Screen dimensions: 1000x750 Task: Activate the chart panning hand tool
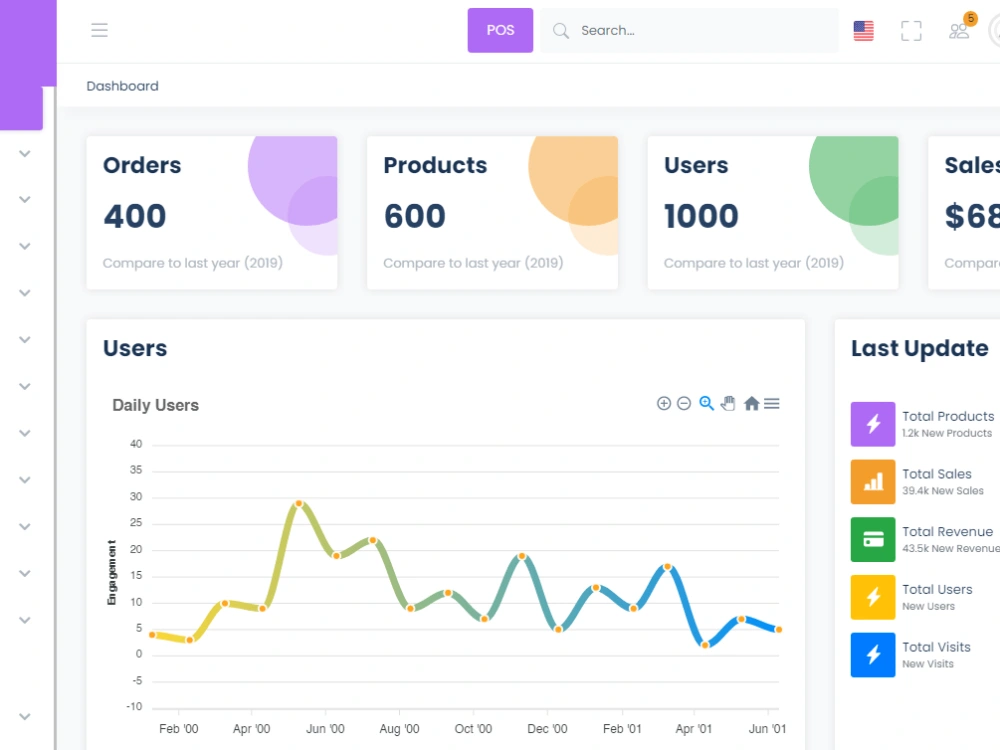[x=728, y=403]
